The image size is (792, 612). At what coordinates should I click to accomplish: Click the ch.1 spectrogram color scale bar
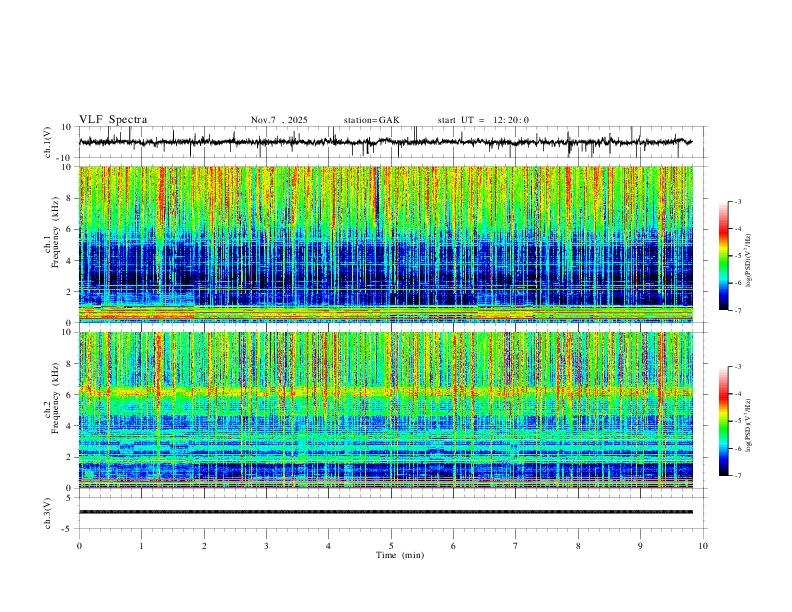tap(724, 256)
